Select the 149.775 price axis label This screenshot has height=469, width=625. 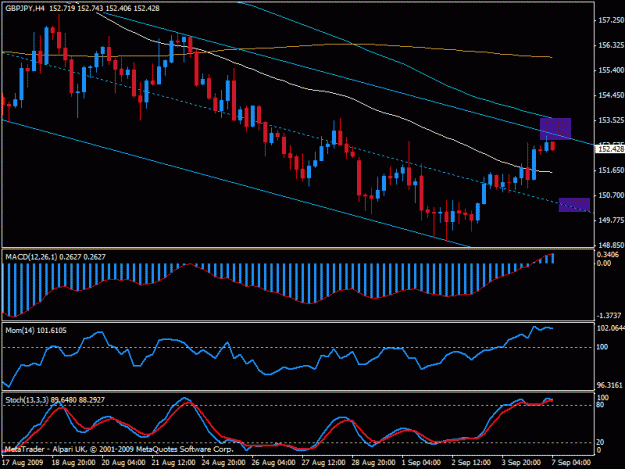(x=611, y=220)
